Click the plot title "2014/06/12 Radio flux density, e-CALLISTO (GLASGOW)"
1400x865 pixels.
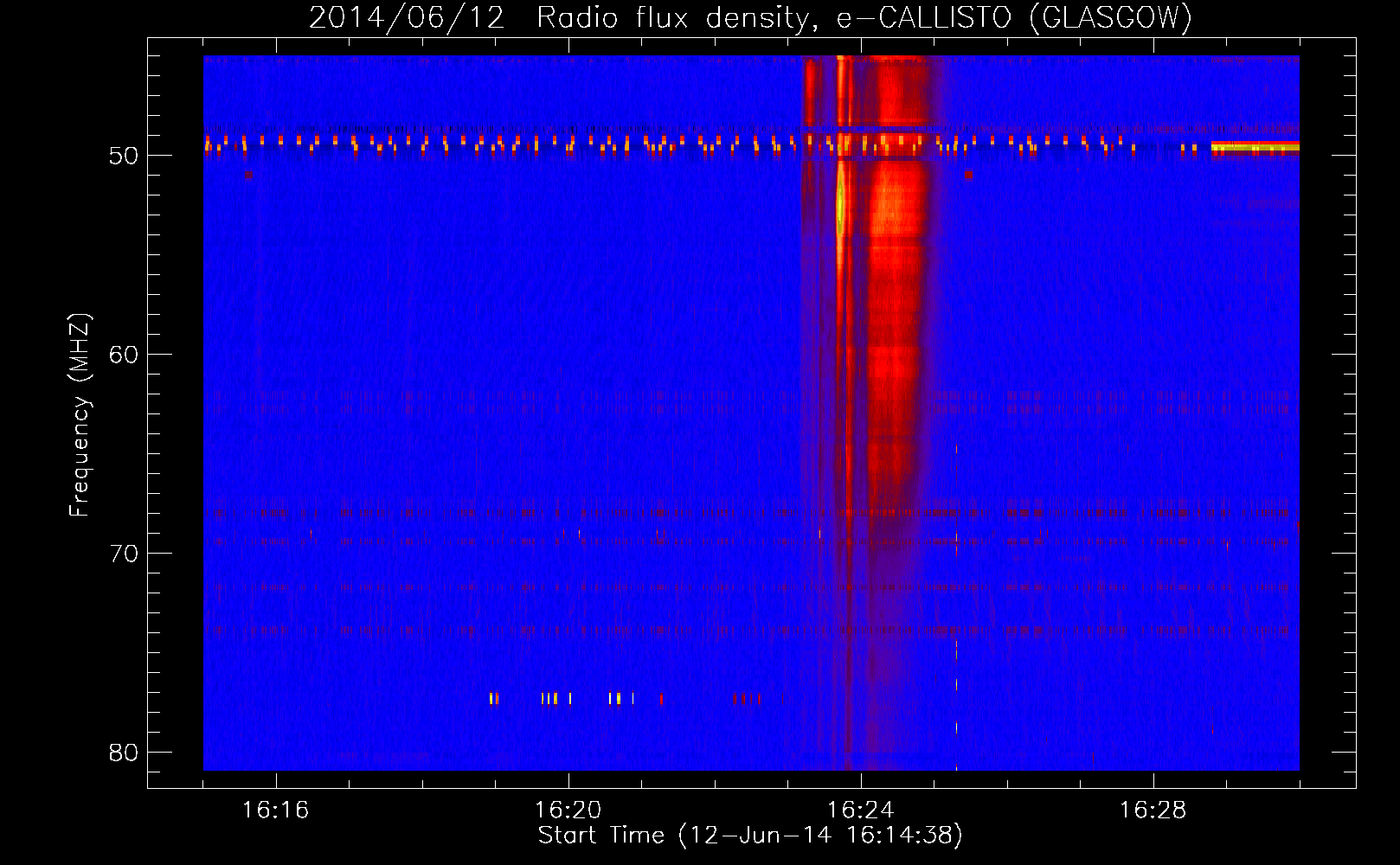coord(750,17)
